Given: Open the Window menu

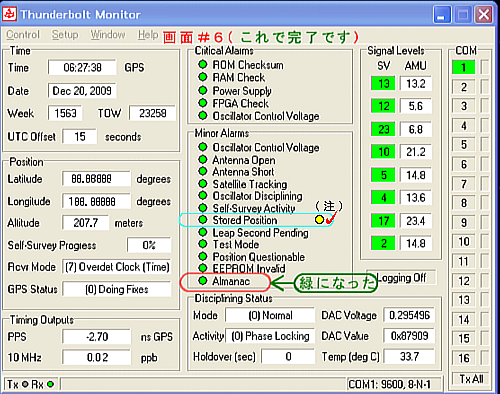Looking at the screenshot, I should click(108, 34).
